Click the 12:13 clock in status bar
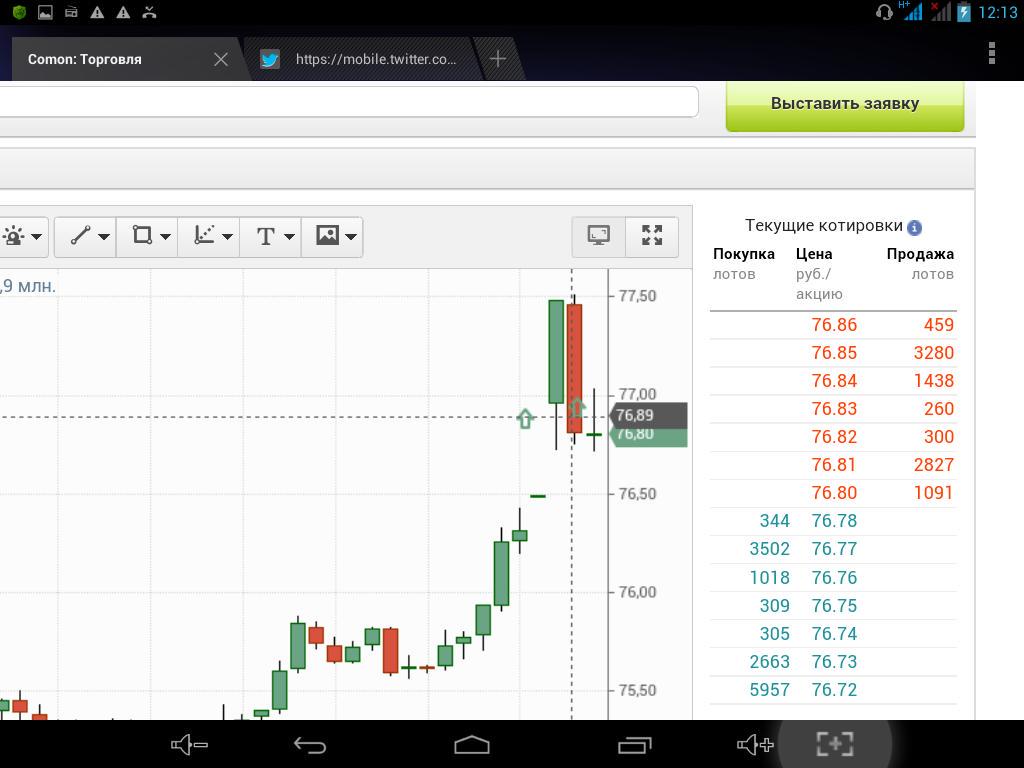The width and height of the screenshot is (1024, 768). pos(998,12)
